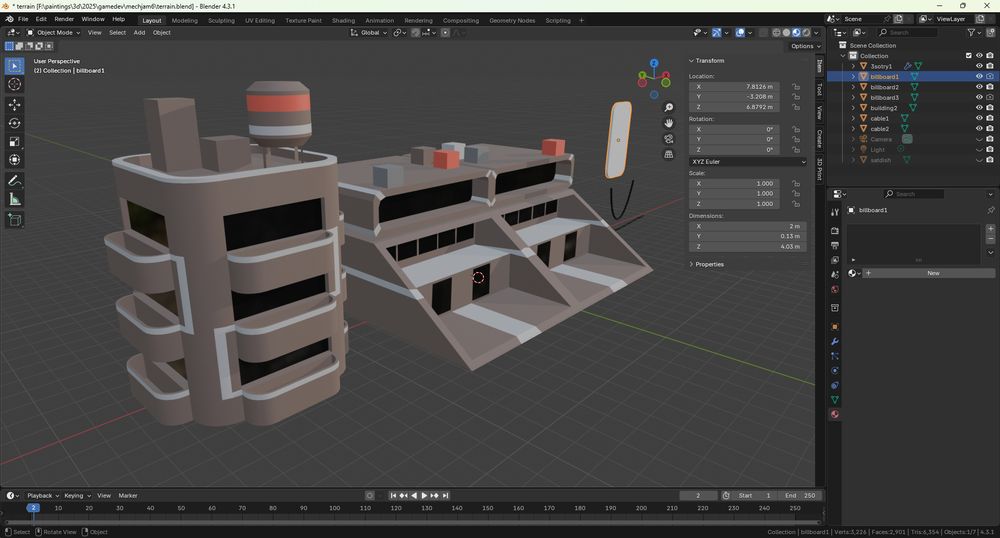Open the View Layer properties tab
1000x538 pixels.
coord(835,260)
